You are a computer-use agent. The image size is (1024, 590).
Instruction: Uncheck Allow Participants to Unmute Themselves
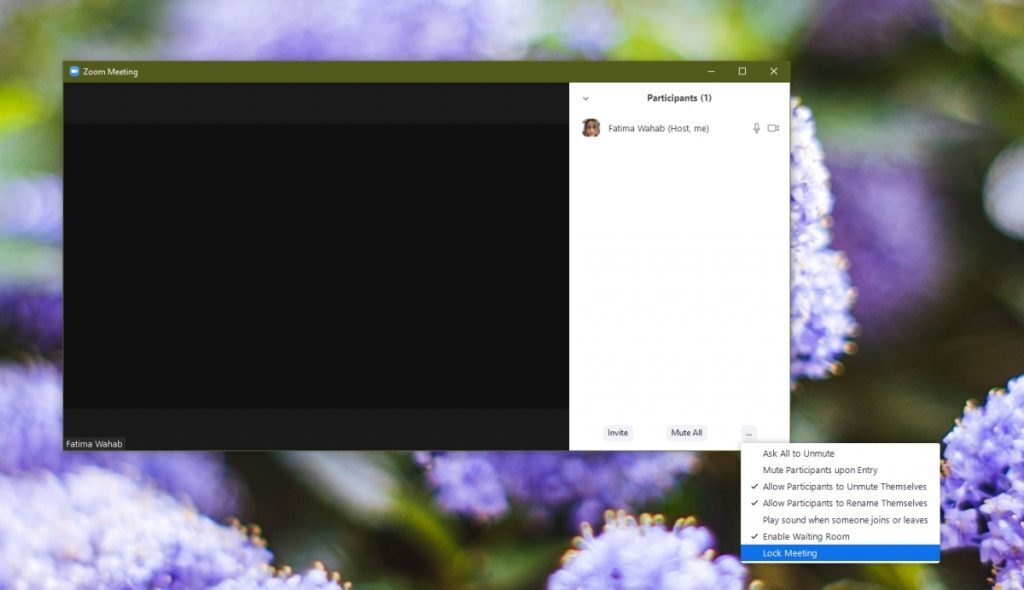[x=844, y=487]
